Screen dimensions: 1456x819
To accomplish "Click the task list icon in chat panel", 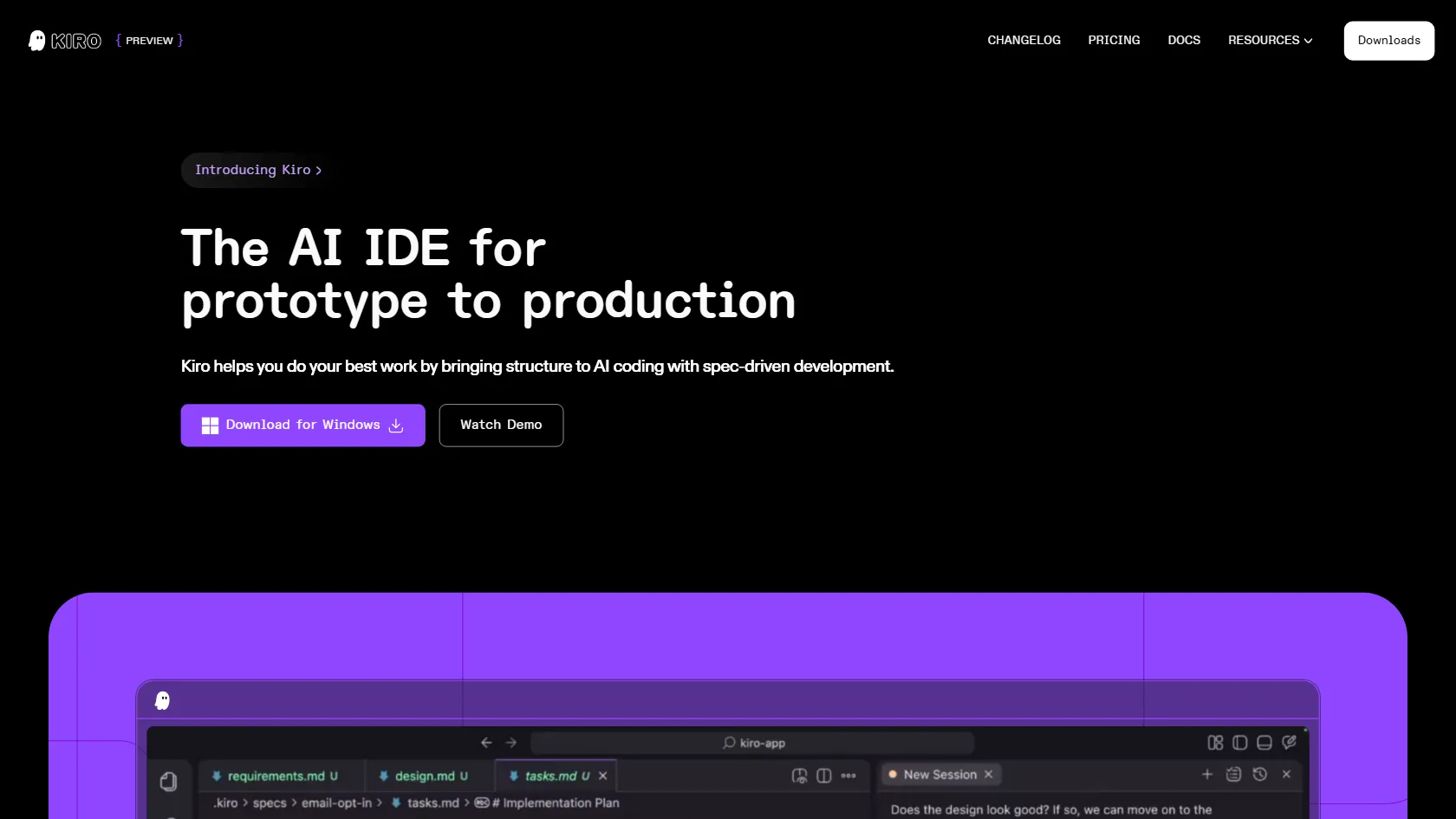I will [1233, 774].
